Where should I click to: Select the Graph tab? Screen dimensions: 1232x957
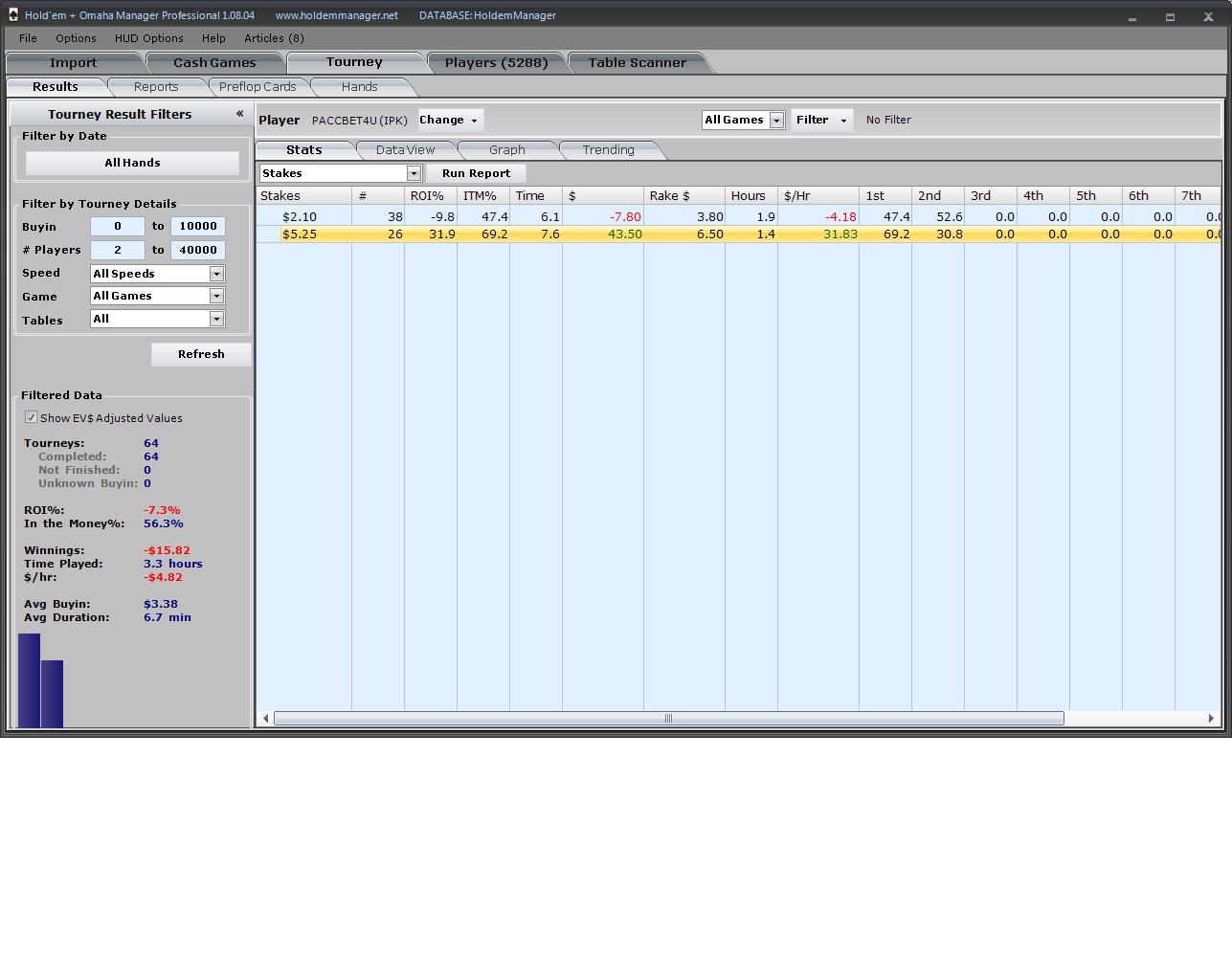pos(506,150)
